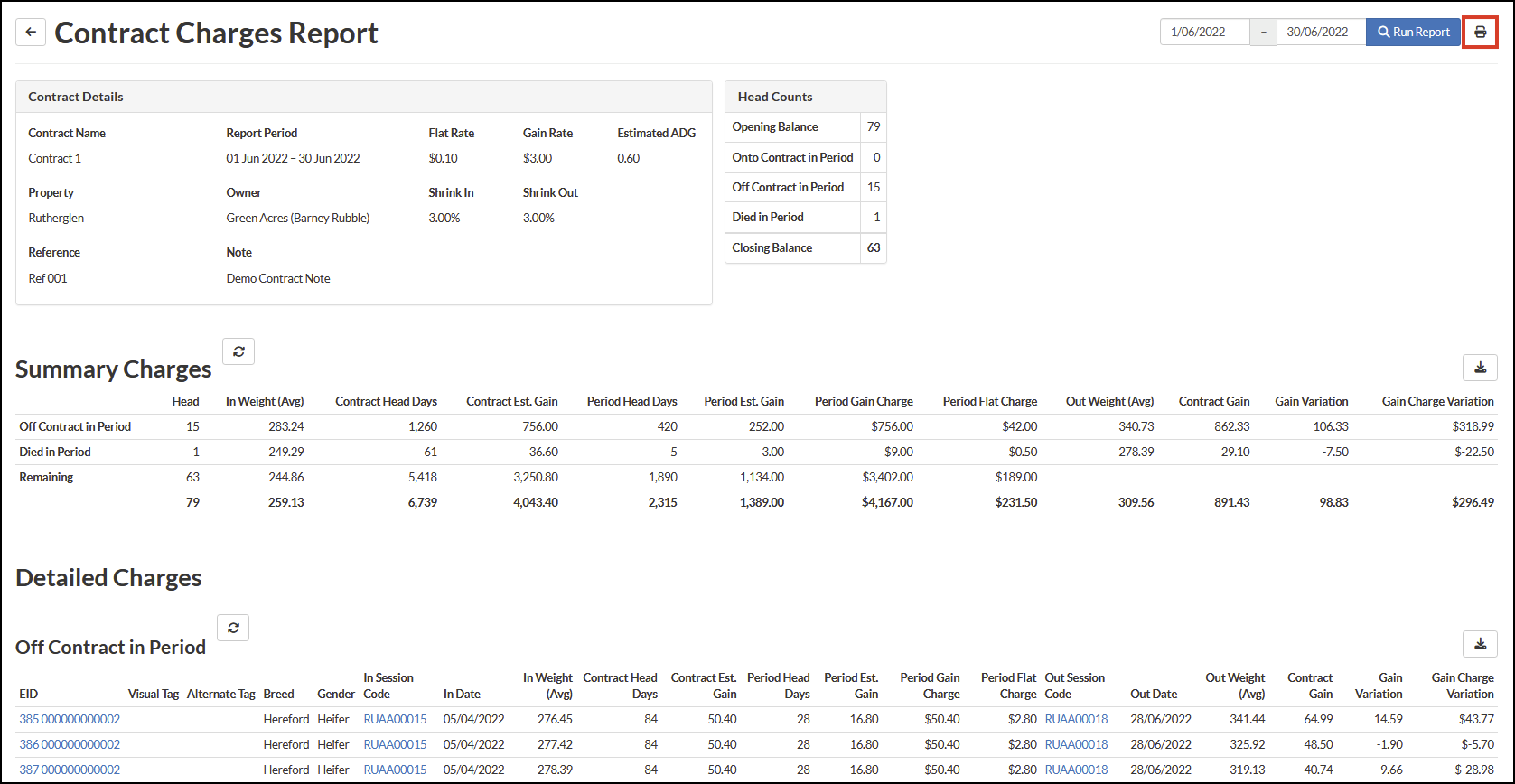1515x784 pixels.
Task: Download the Off Contract in Period table
Action: pyautogui.click(x=1480, y=644)
